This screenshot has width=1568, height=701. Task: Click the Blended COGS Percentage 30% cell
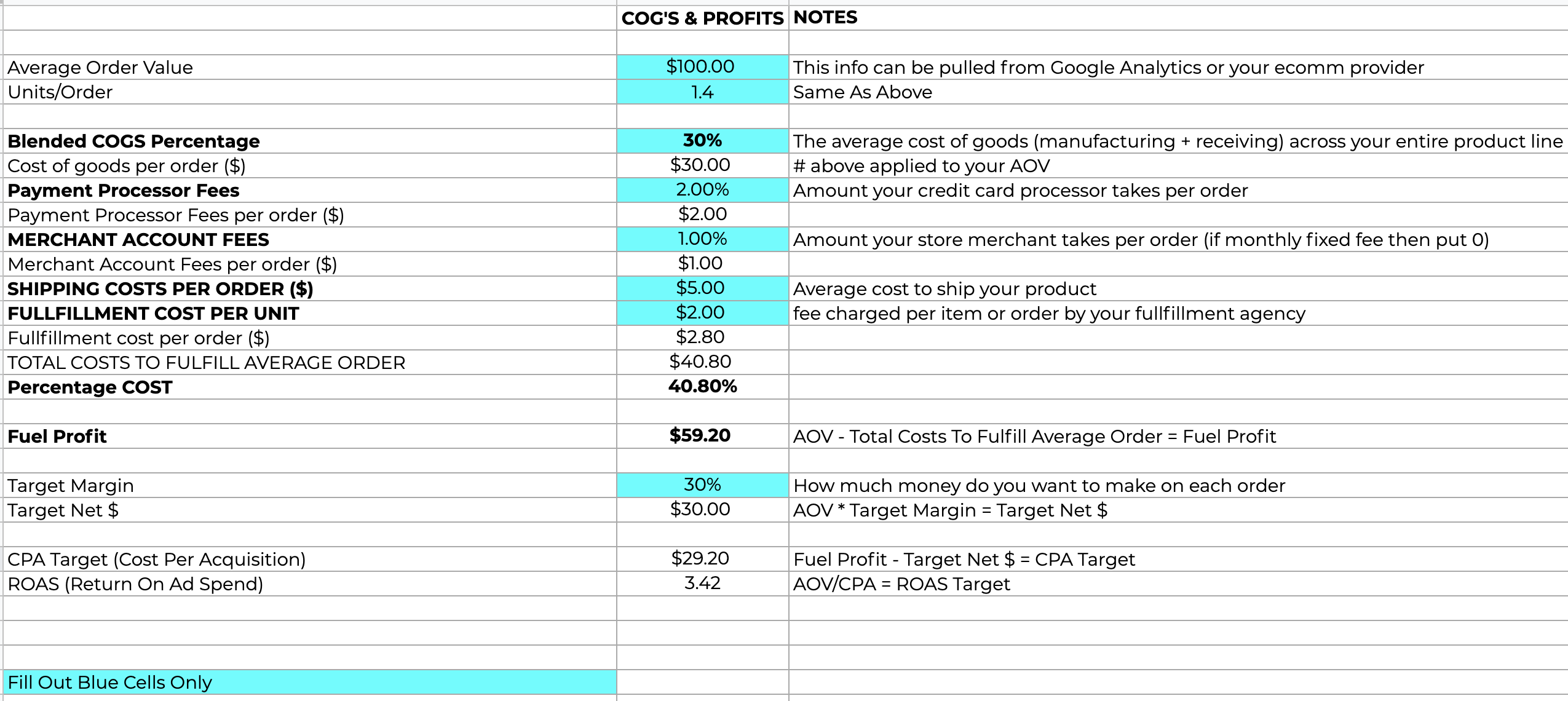click(702, 140)
